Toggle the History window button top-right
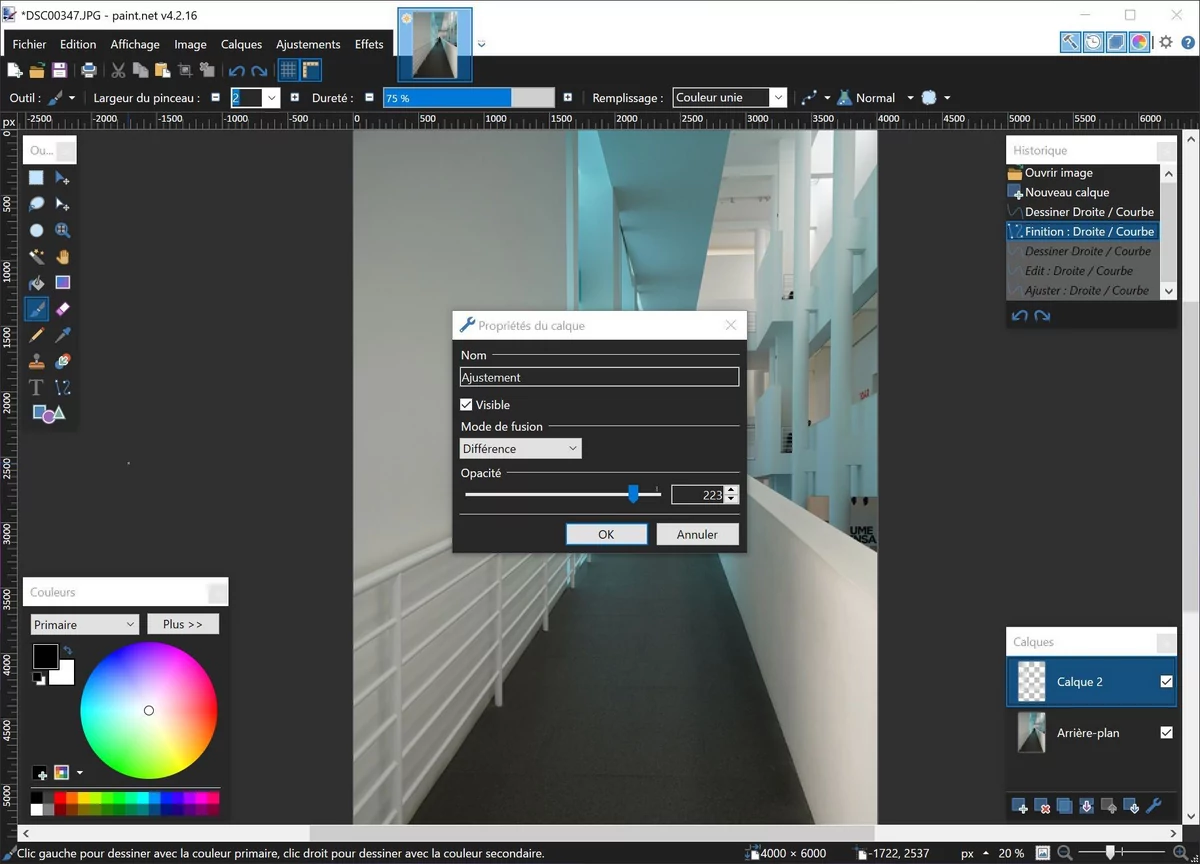This screenshot has width=1200, height=864. pos(1094,42)
